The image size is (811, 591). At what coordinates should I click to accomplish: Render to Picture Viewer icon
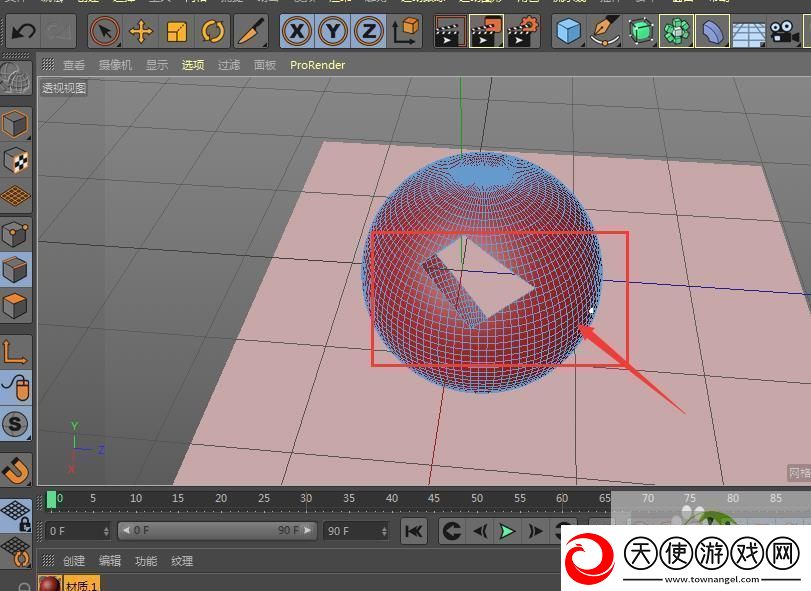(486, 32)
